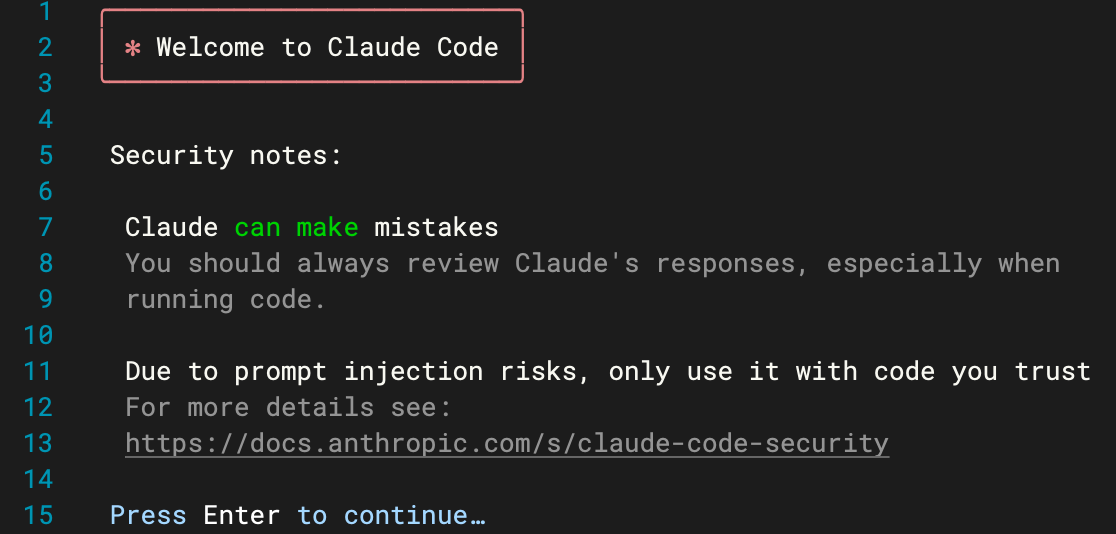This screenshot has height=534, width=1116.
Task: Select line number 2 in the gutter
Action: click(44, 47)
